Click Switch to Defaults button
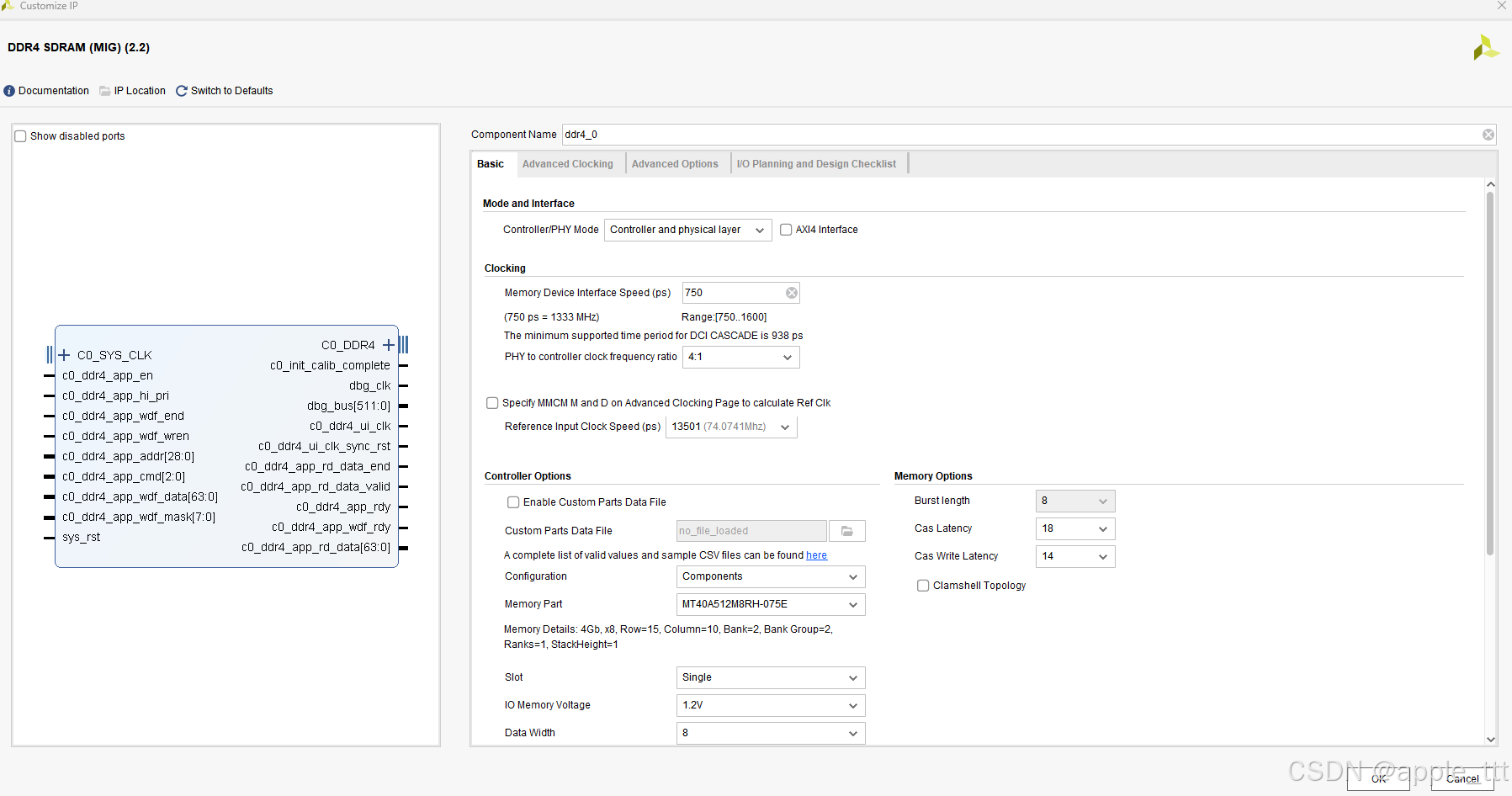This screenshot has height=796, width=1512. tap(225, 91)
